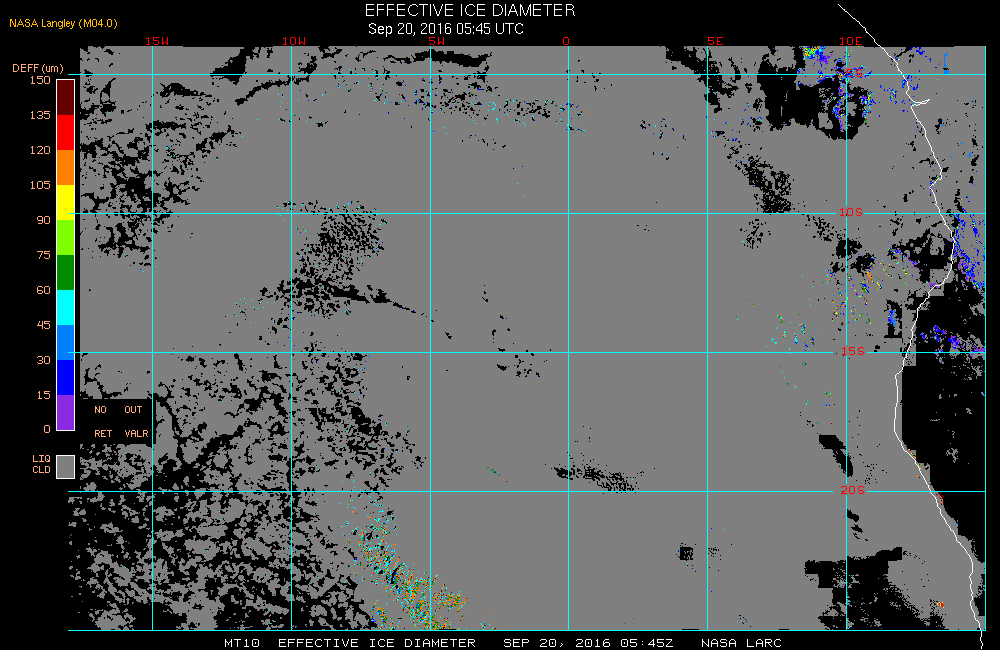
Task: Select the dark blue 15-30 color band
Action: click(x=66, y=378)
